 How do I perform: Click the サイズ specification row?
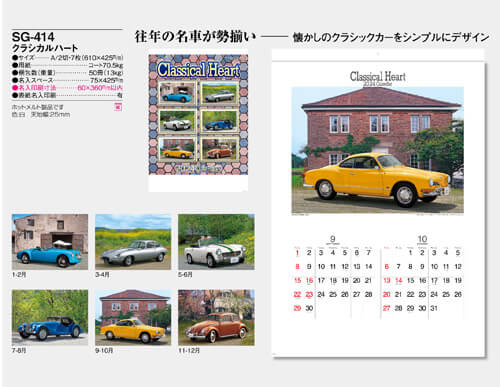[x=67, y=57]
